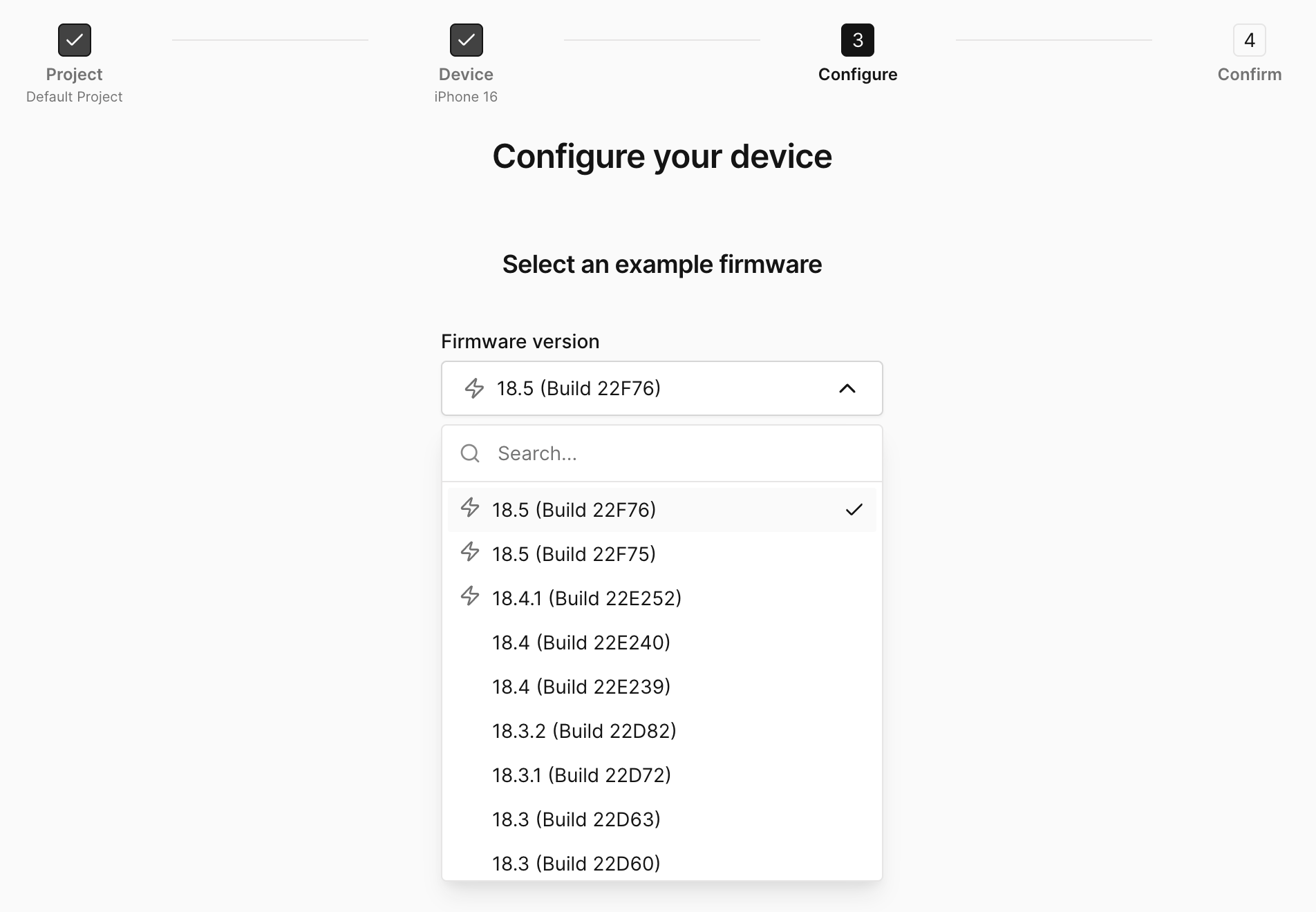Select firmware 18.3.2 (Build 22D82)
This screenshot has width=1316, height=912.
[x=584, y=731]
